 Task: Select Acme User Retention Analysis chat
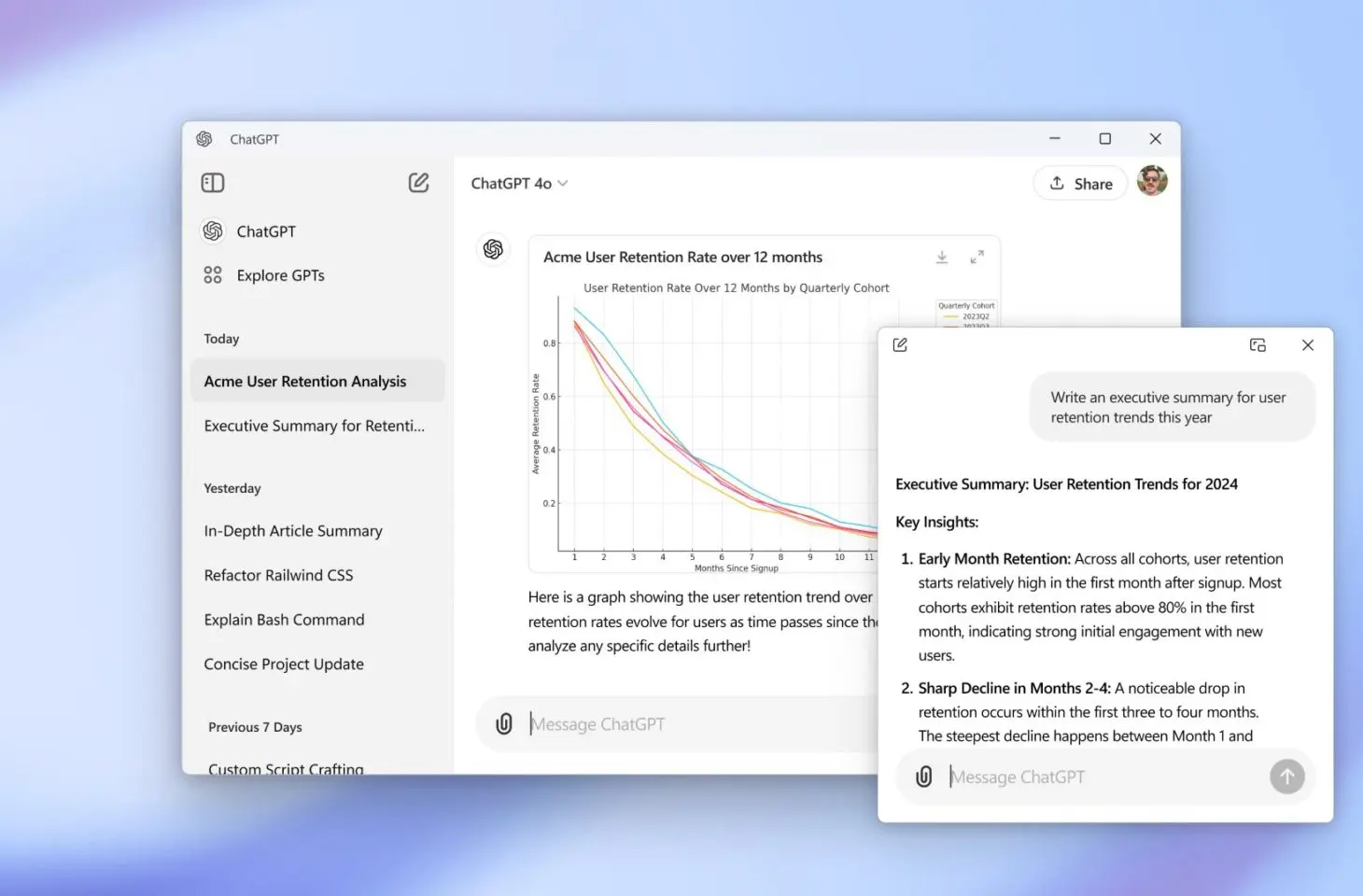click(317, 381)
